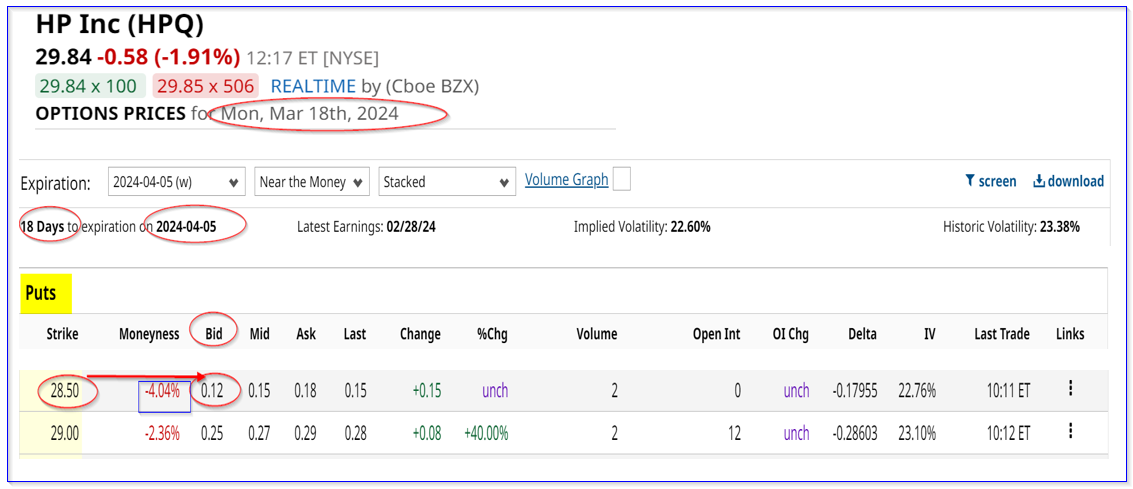Click the green bid size 29.84 x 100 badge
This screenshot has height=489, width=1133.
(90, 86)
